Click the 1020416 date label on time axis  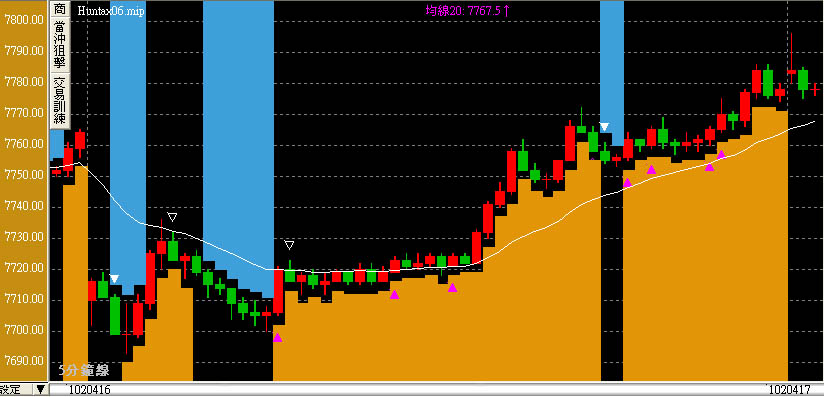(88, 390)
